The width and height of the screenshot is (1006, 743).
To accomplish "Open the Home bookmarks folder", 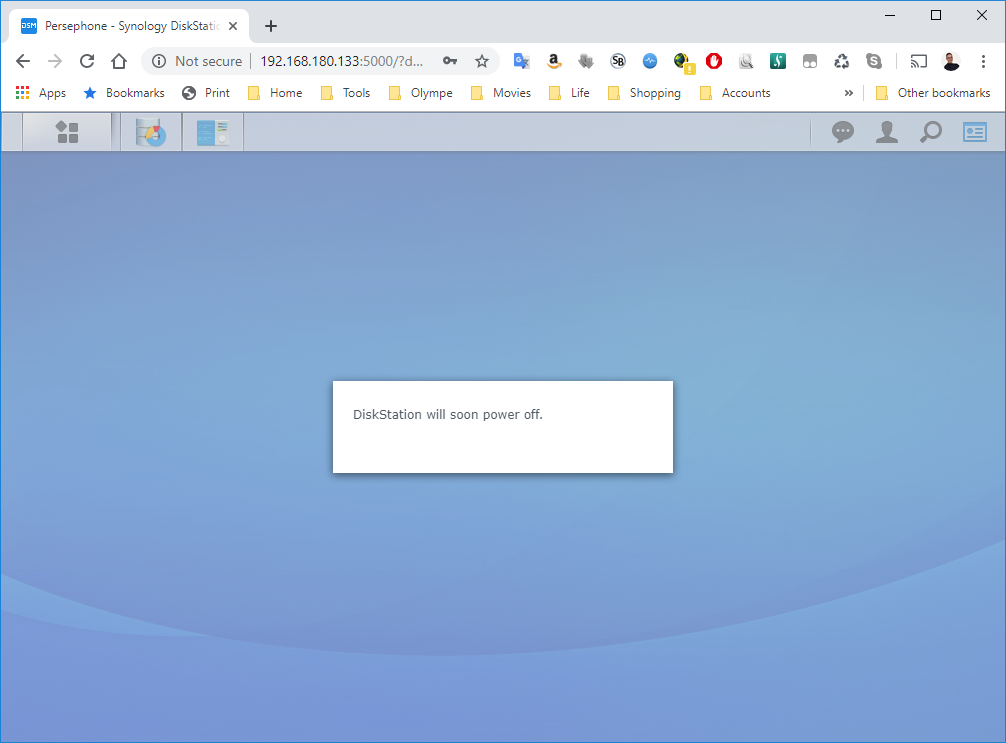I will click(x=275, y=93).
